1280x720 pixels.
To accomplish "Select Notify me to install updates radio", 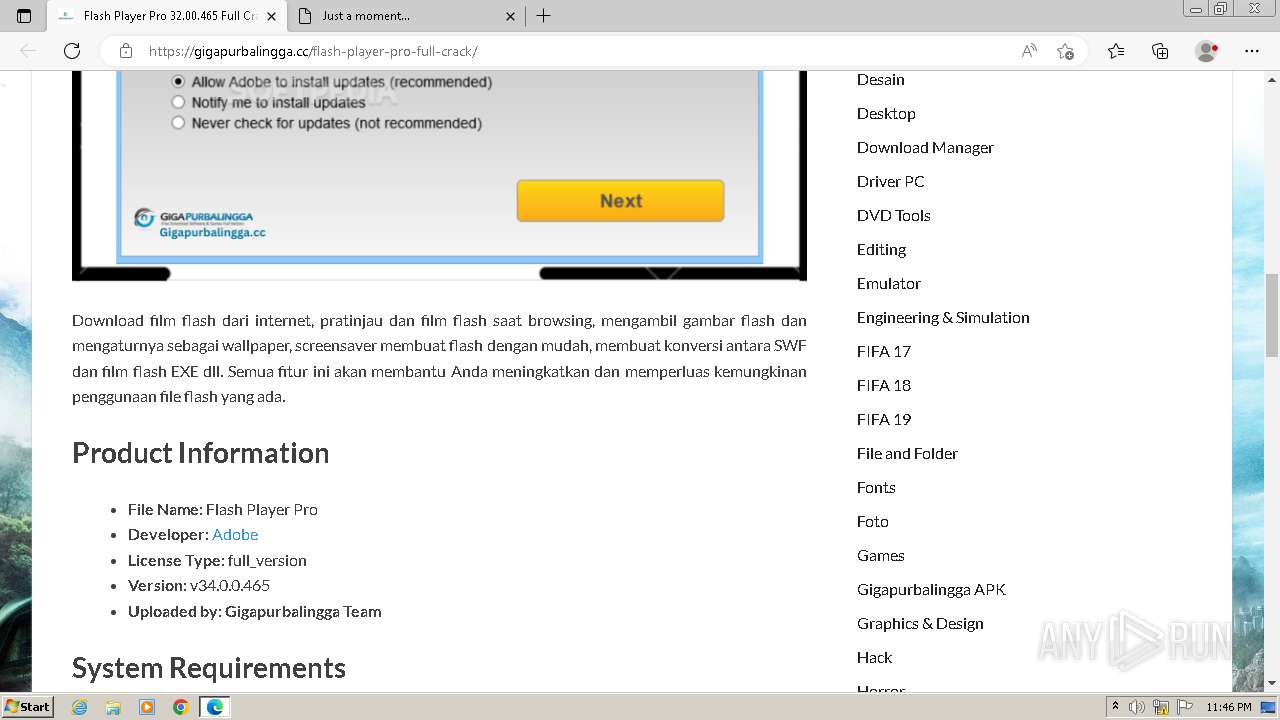I will [x=179, y=102].
